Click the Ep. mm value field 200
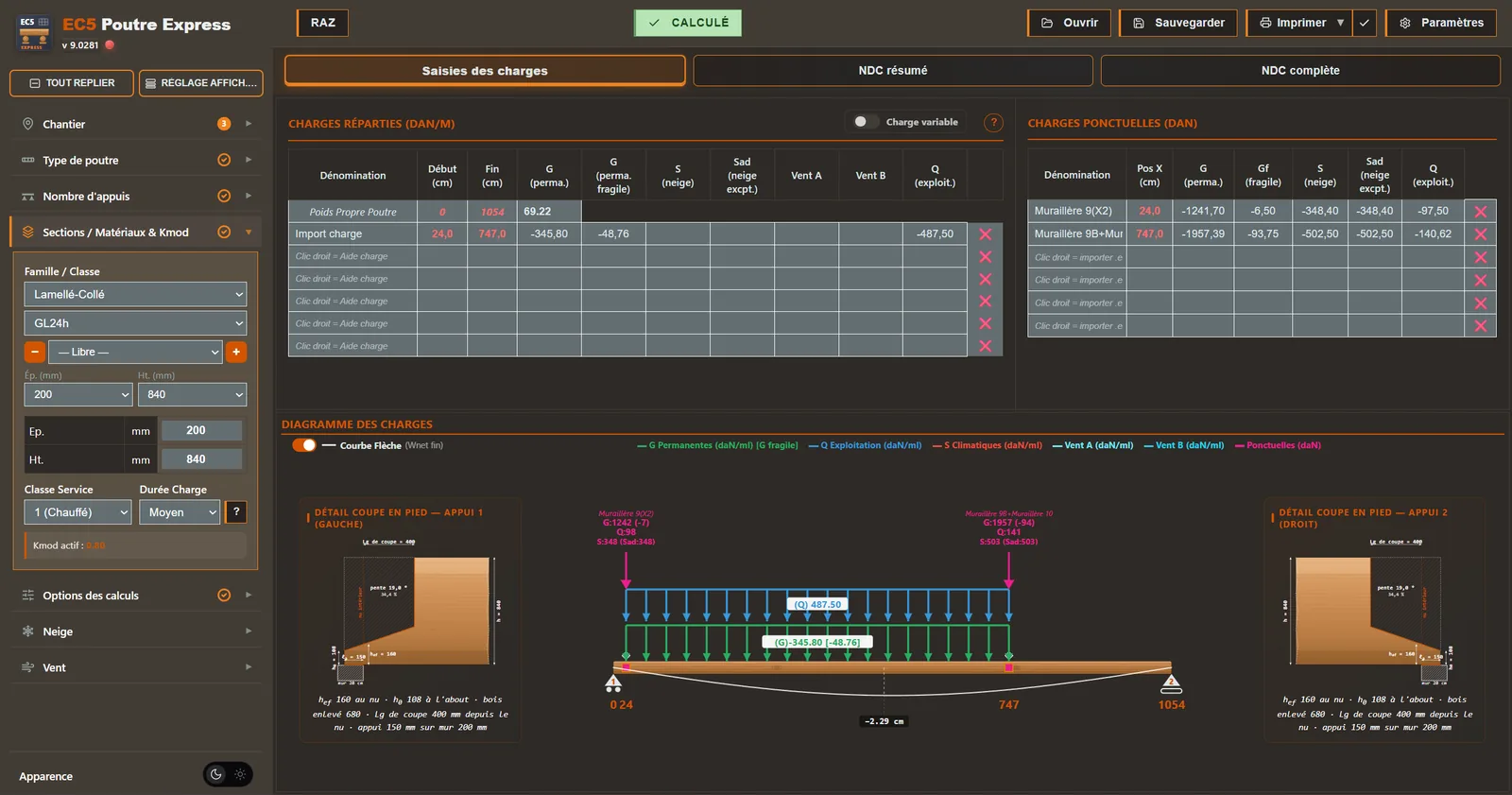Viewport: 1512px width, 795px height. [x=201, y=430]
